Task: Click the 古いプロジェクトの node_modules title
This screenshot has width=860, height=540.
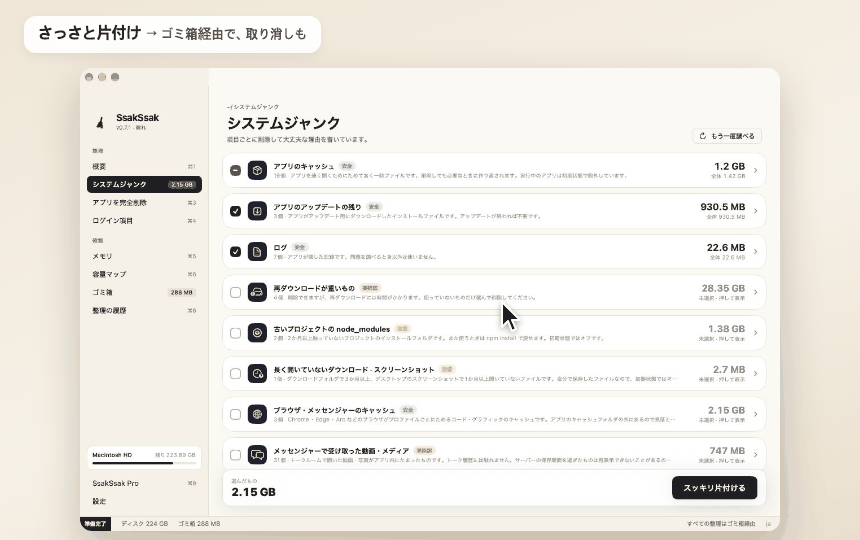Action: pyautogui.click(x=332, y=329)
